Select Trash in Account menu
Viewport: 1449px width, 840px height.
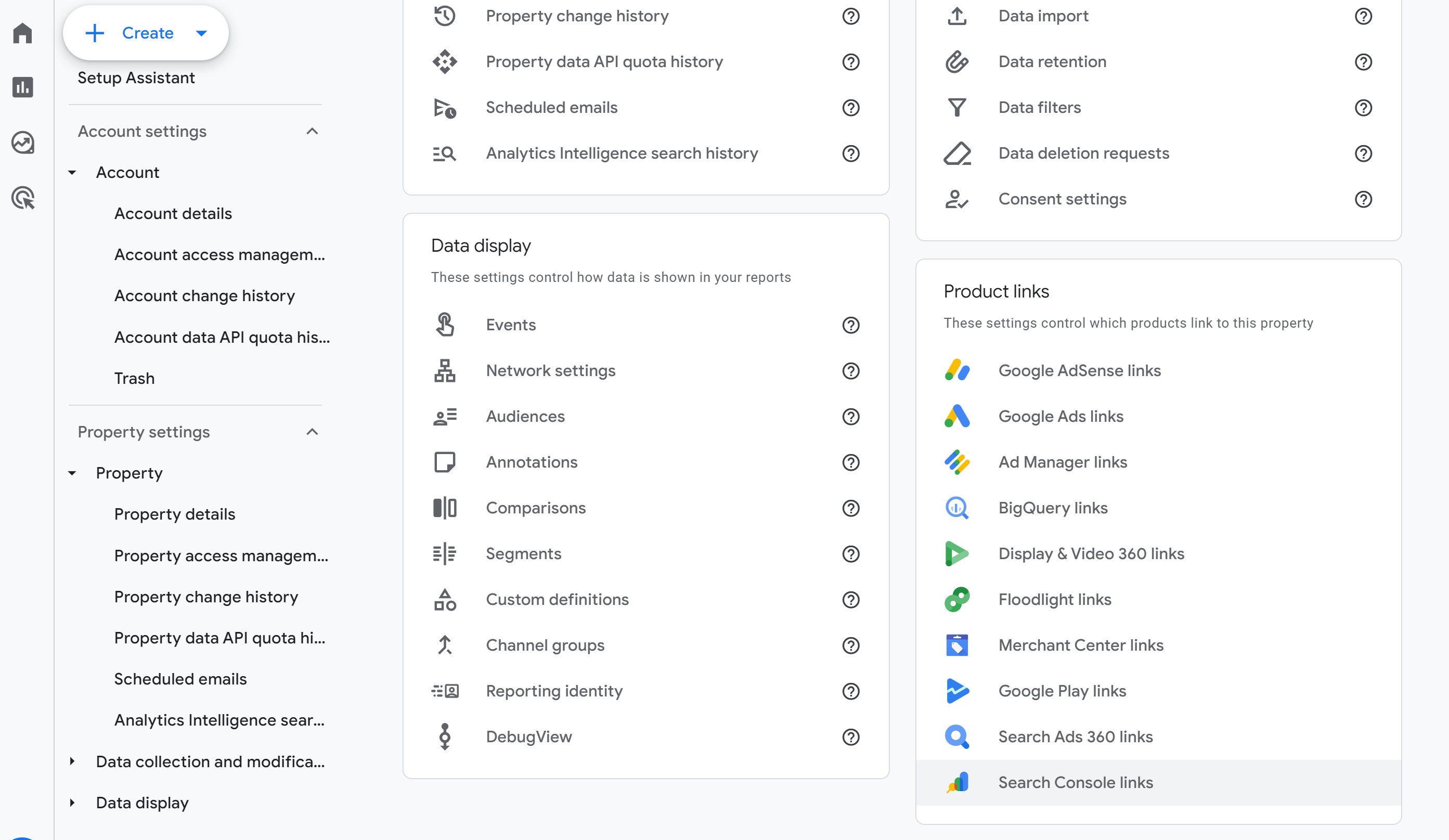(x=134, y=378)
